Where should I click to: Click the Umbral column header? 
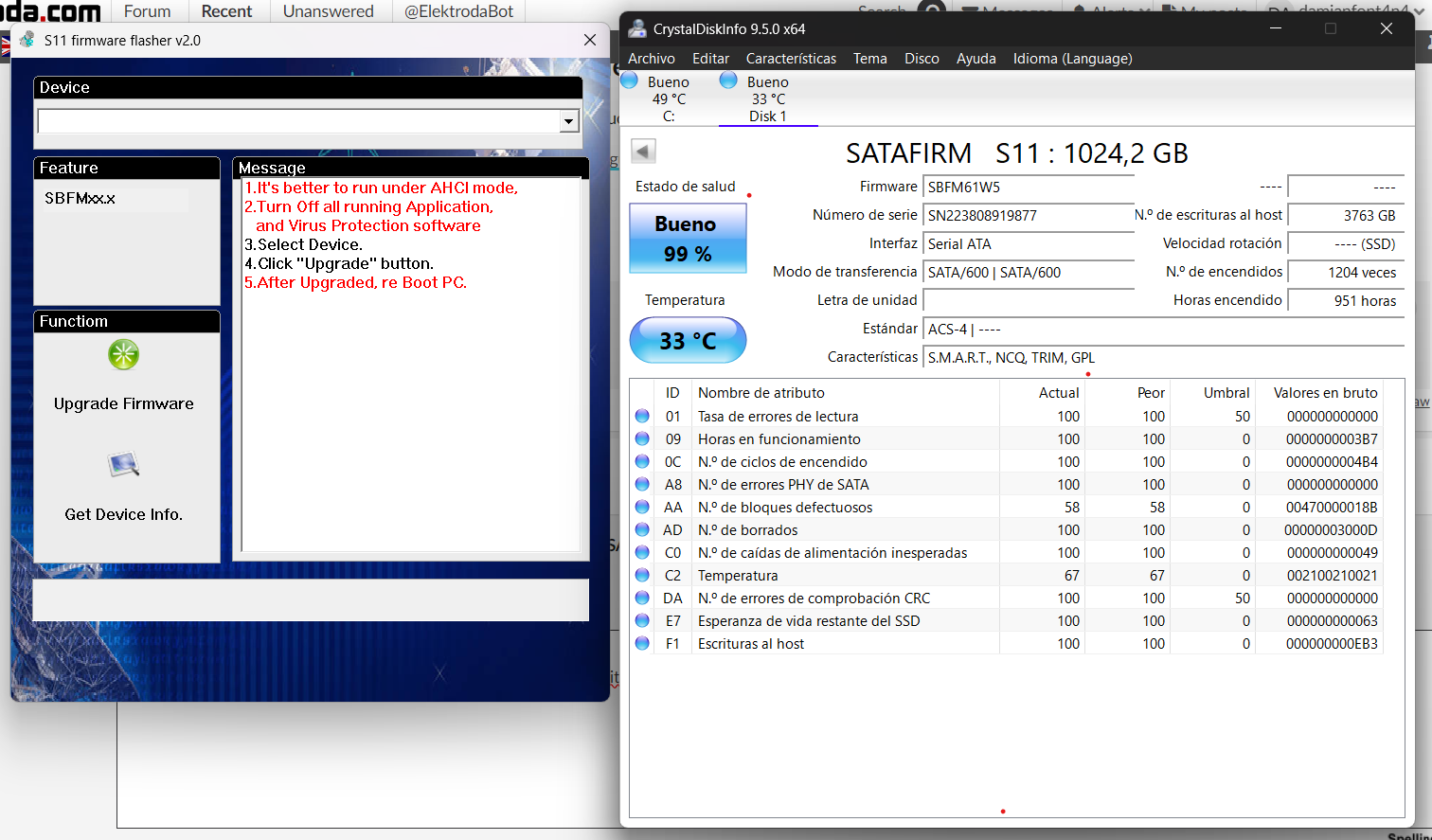pos(1213,392)
